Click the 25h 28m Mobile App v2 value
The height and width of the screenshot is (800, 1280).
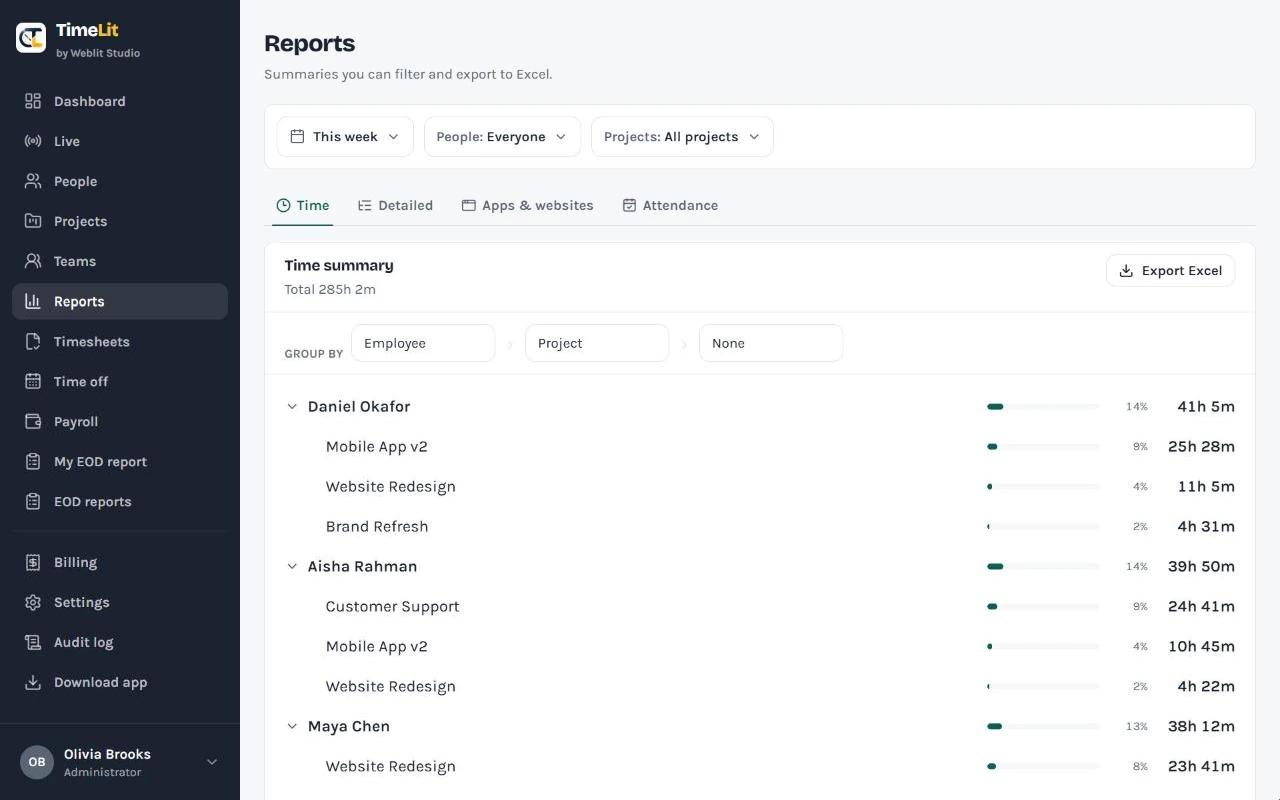[1201, 446]
